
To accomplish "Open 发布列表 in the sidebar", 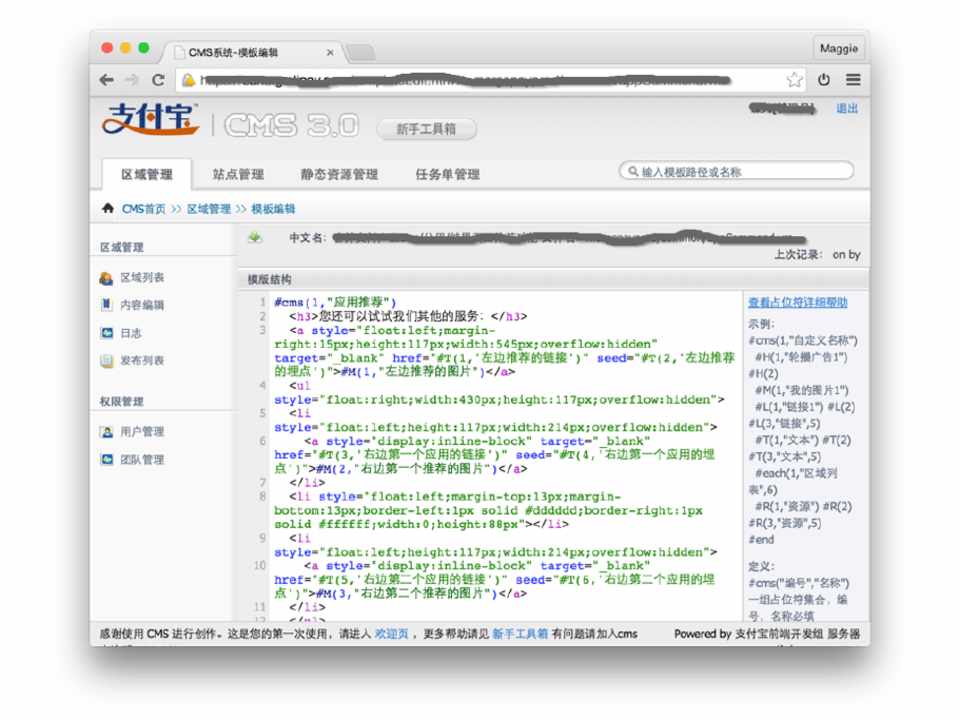I will click(141, 360).
